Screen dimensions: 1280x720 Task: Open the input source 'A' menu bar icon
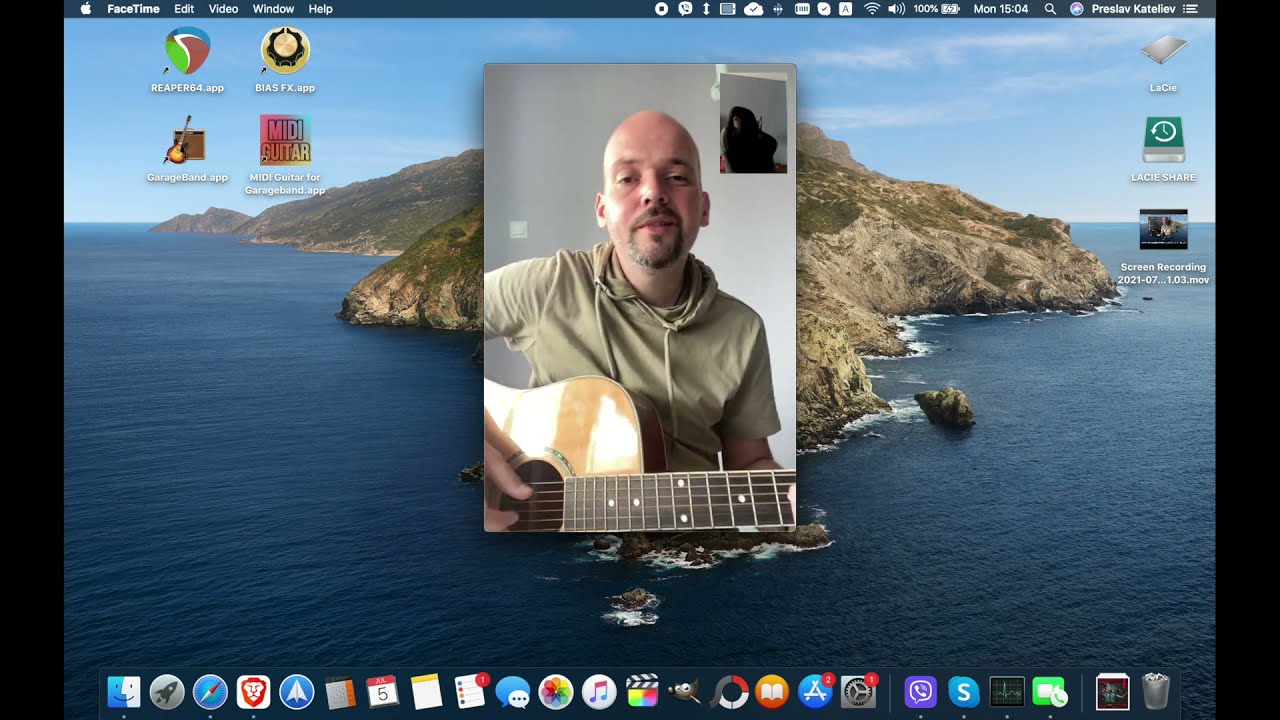[845, 9]
